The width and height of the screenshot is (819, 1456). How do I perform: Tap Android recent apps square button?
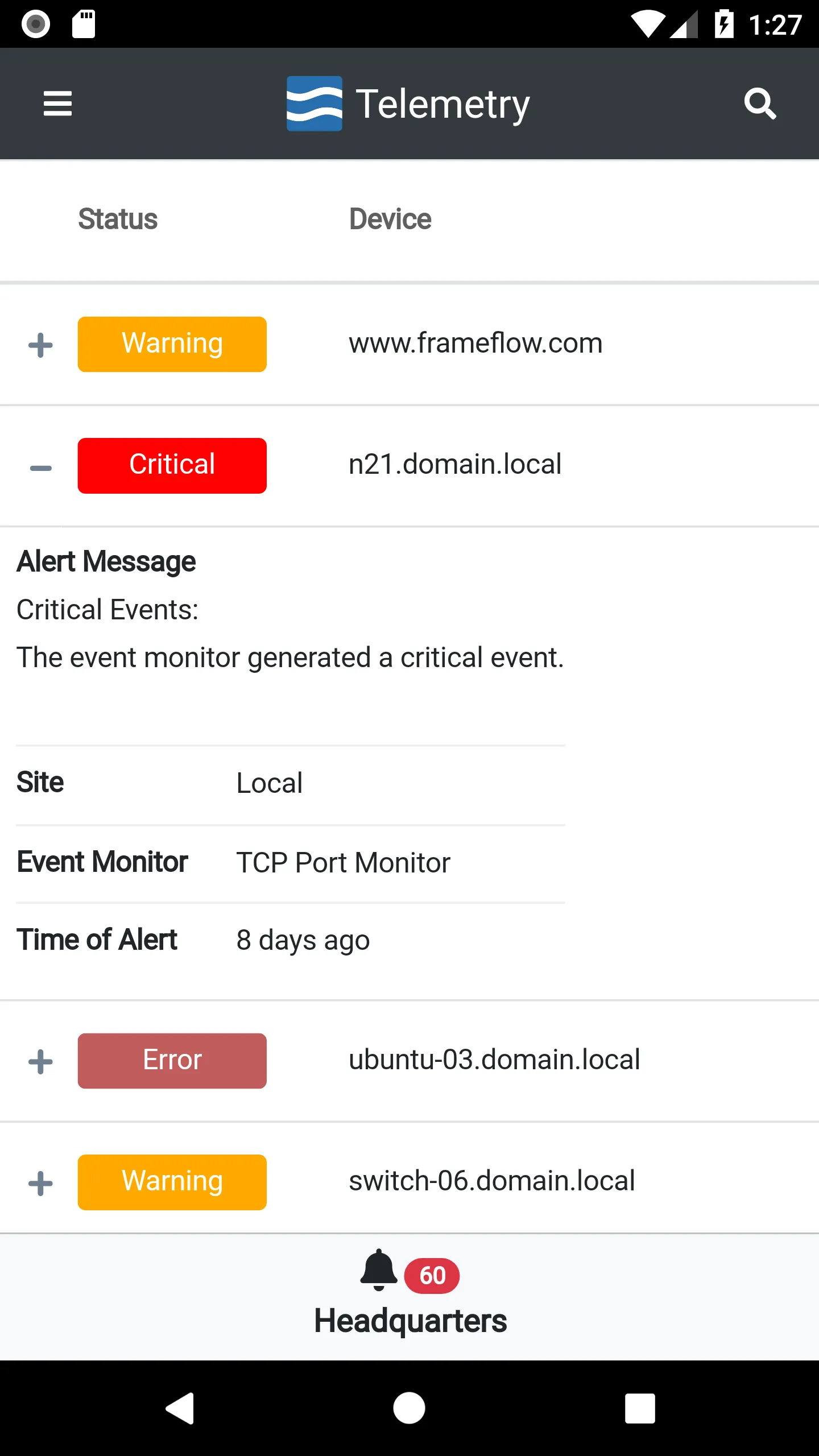(640, 1408)
